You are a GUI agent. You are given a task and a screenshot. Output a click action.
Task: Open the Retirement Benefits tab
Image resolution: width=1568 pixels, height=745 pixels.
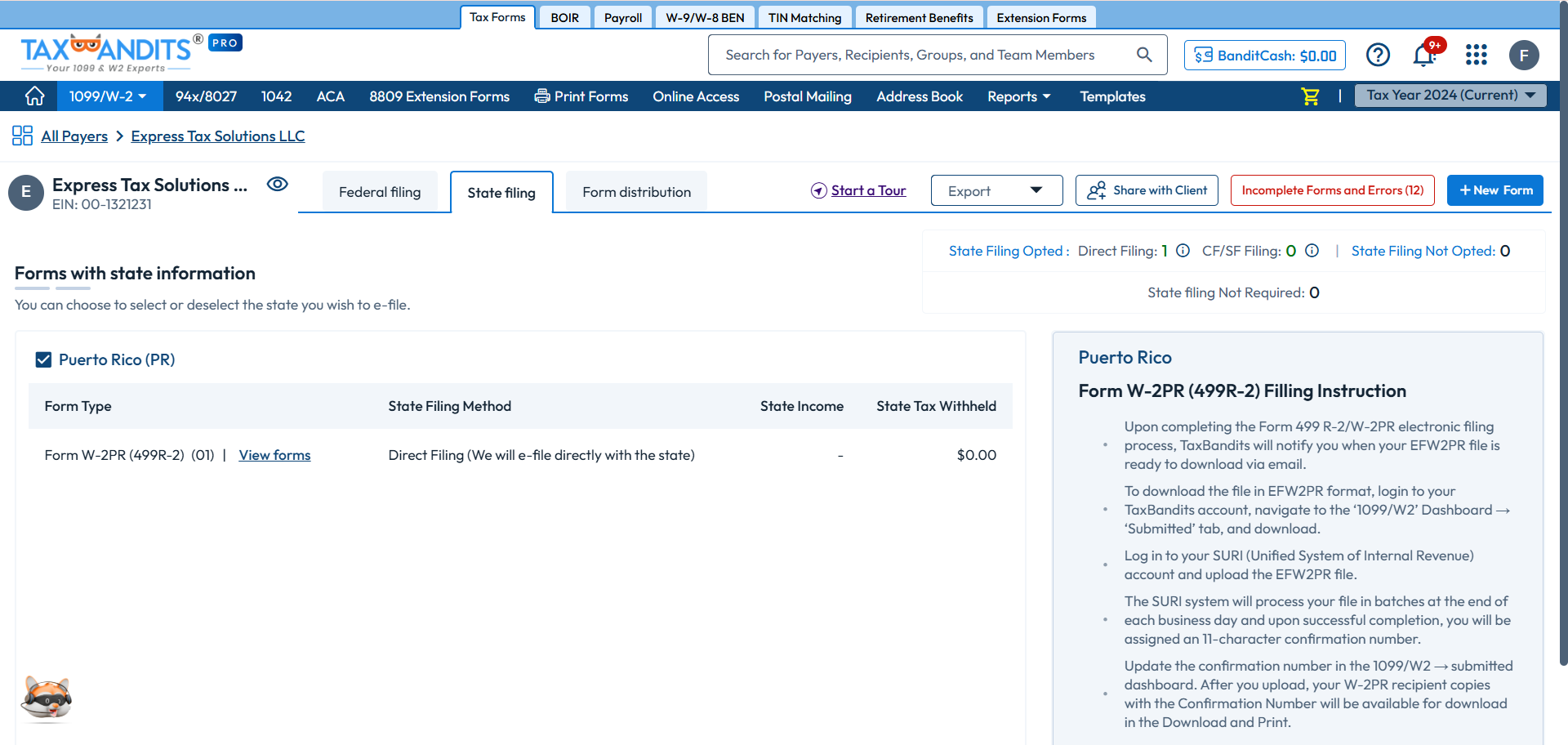(x=919, y=18)
